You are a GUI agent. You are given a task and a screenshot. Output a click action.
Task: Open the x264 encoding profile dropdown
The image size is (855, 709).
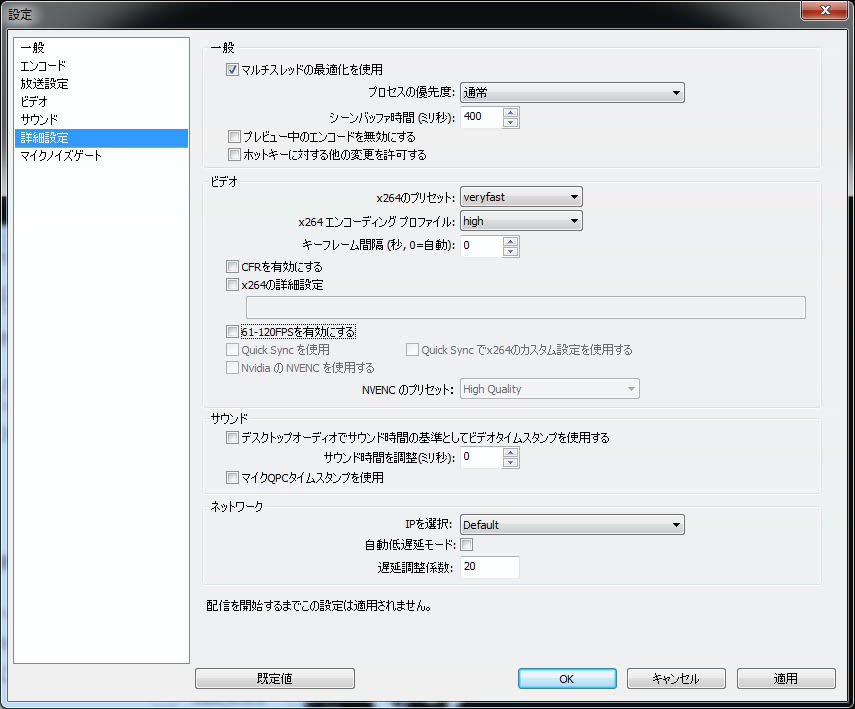coord(521,221)
